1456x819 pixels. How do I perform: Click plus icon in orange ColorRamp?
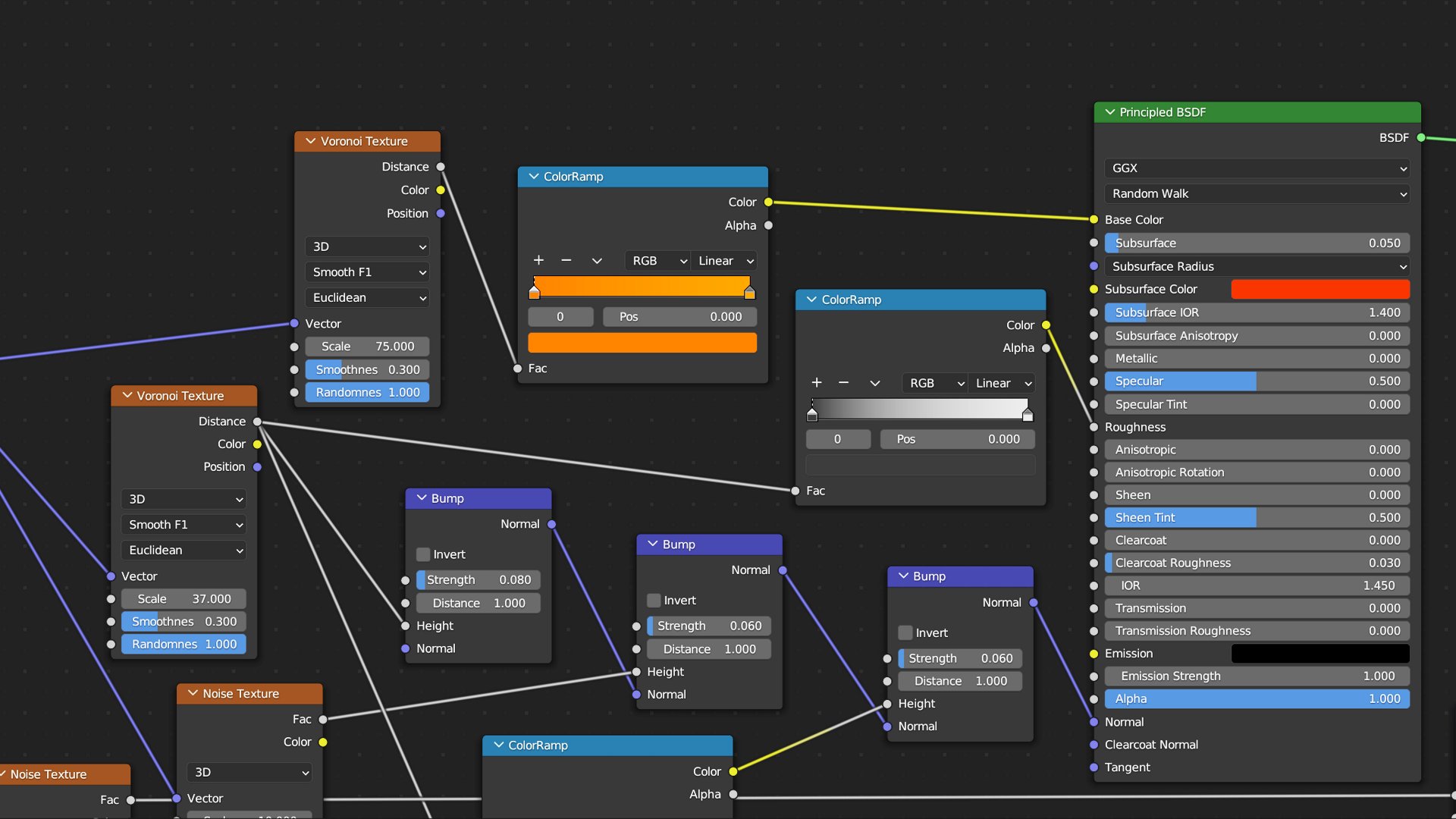[x=538, y=260]
